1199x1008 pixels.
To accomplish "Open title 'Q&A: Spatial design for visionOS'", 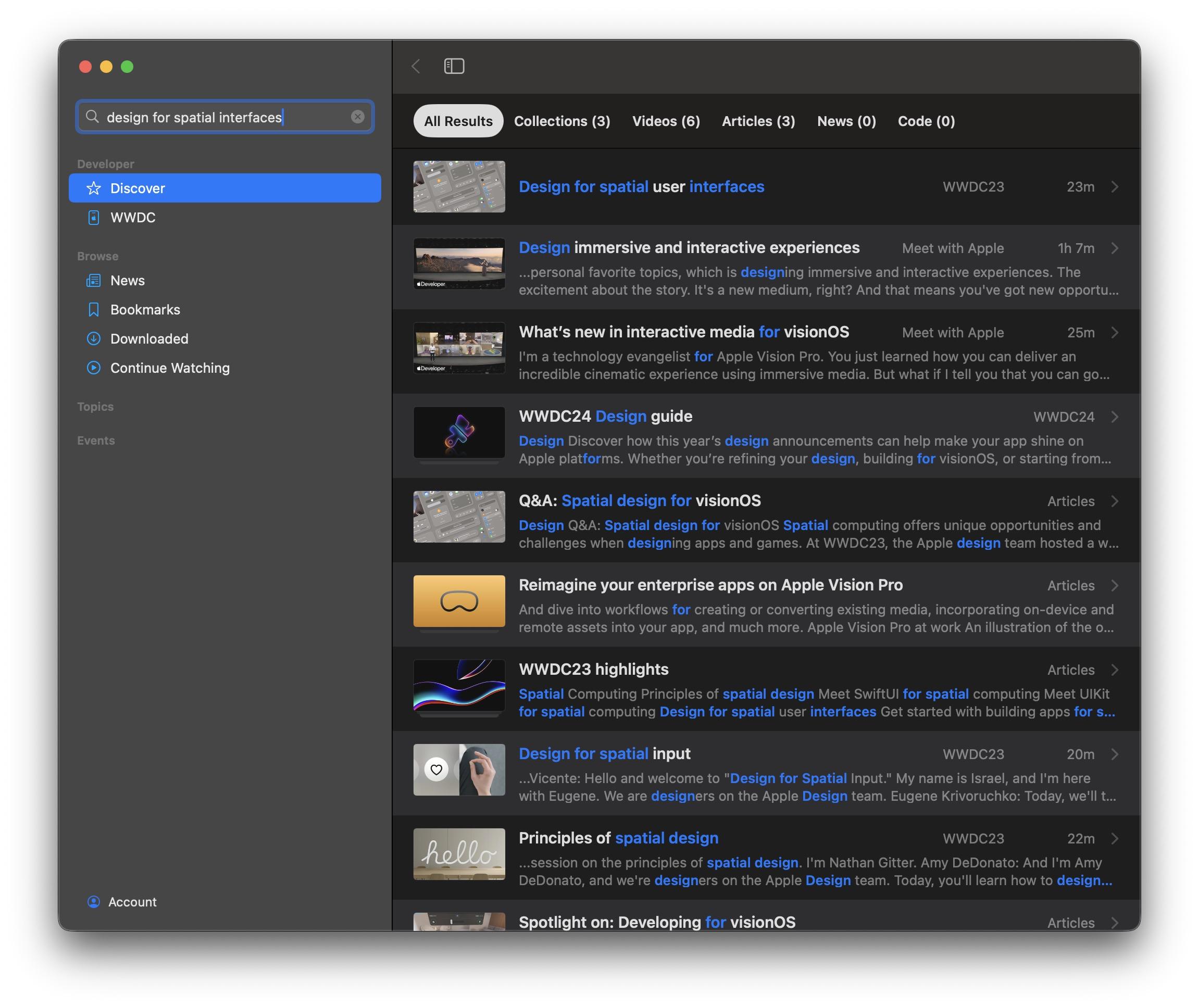I will point(640,500).
